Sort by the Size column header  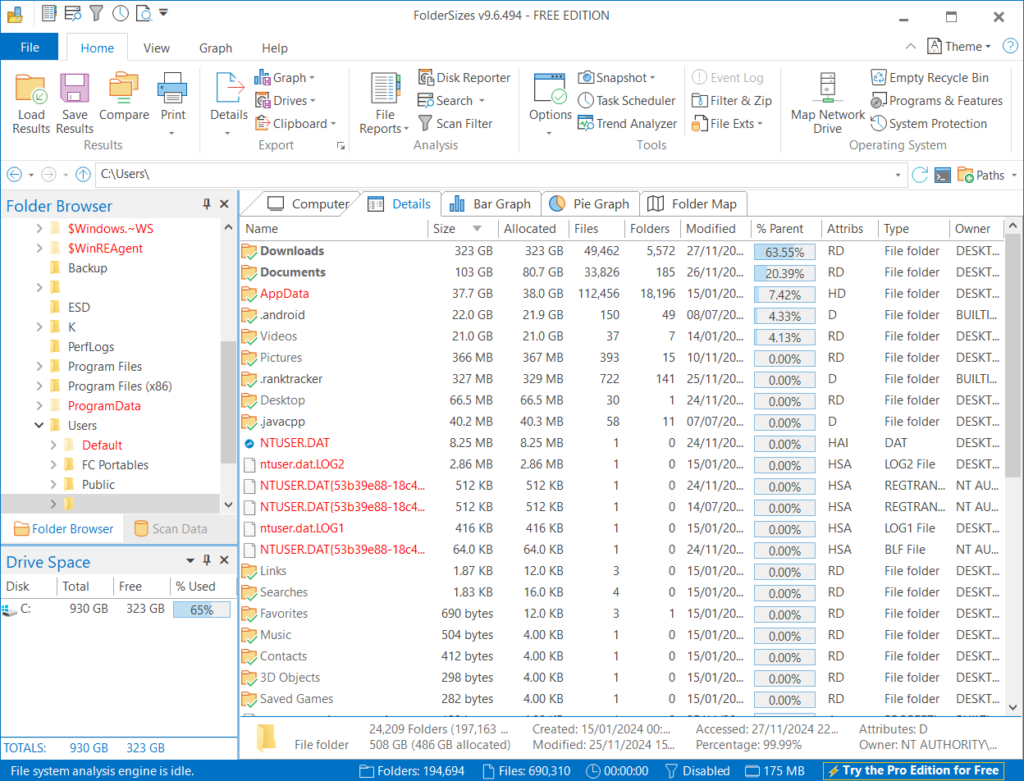(461, 229)
